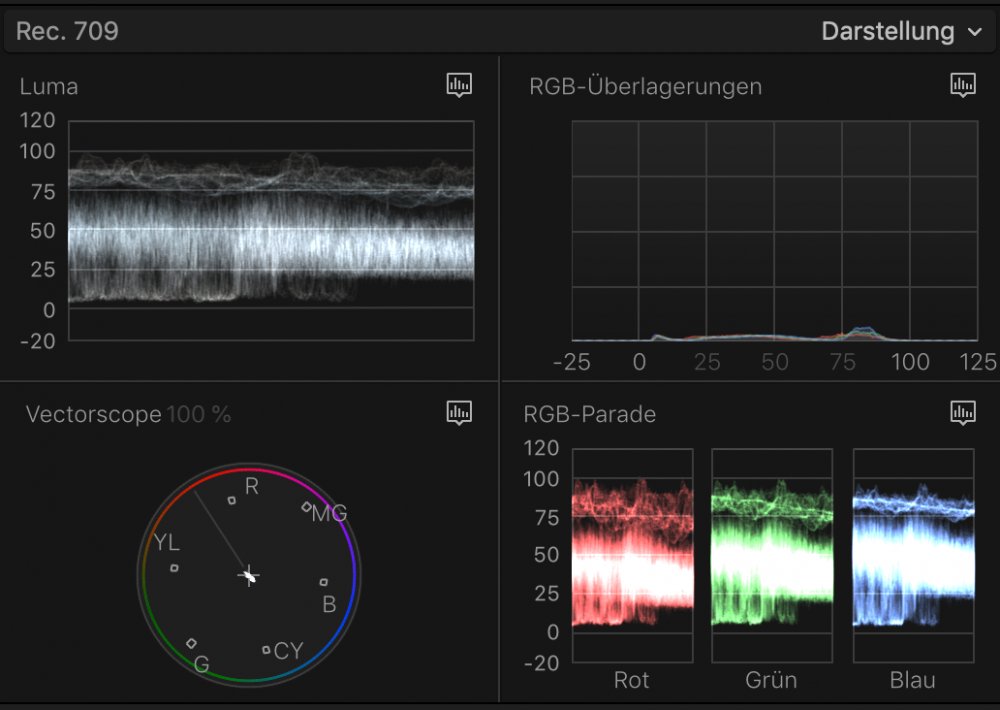1000x710 pixels.
Task: Click the Grün channel waveform
Action: pyautogui.click(x=771, y=555)
